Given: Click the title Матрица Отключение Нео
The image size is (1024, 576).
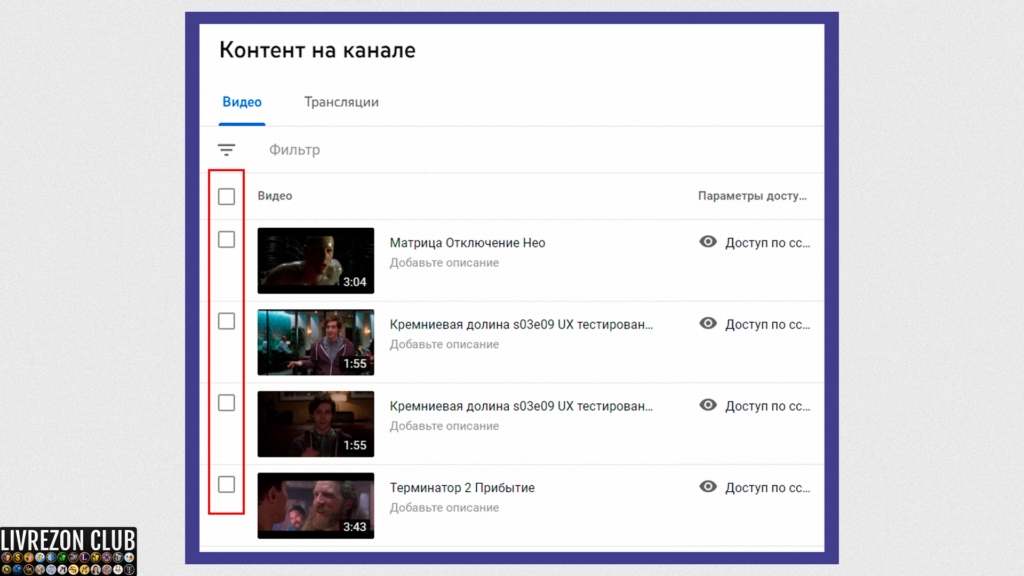Looking at the screenshot, I should click(468, 243).
